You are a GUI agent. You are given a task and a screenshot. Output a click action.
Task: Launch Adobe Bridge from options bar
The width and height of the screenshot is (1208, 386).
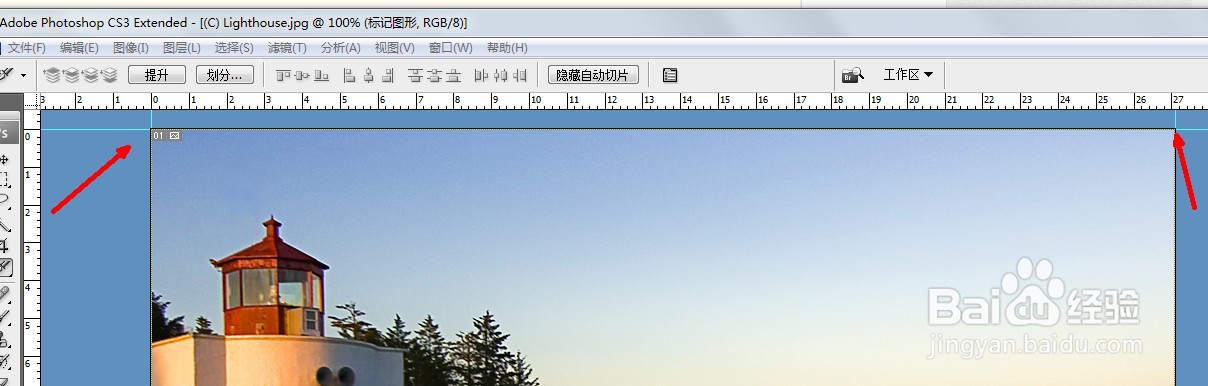[x=852, y=75]
